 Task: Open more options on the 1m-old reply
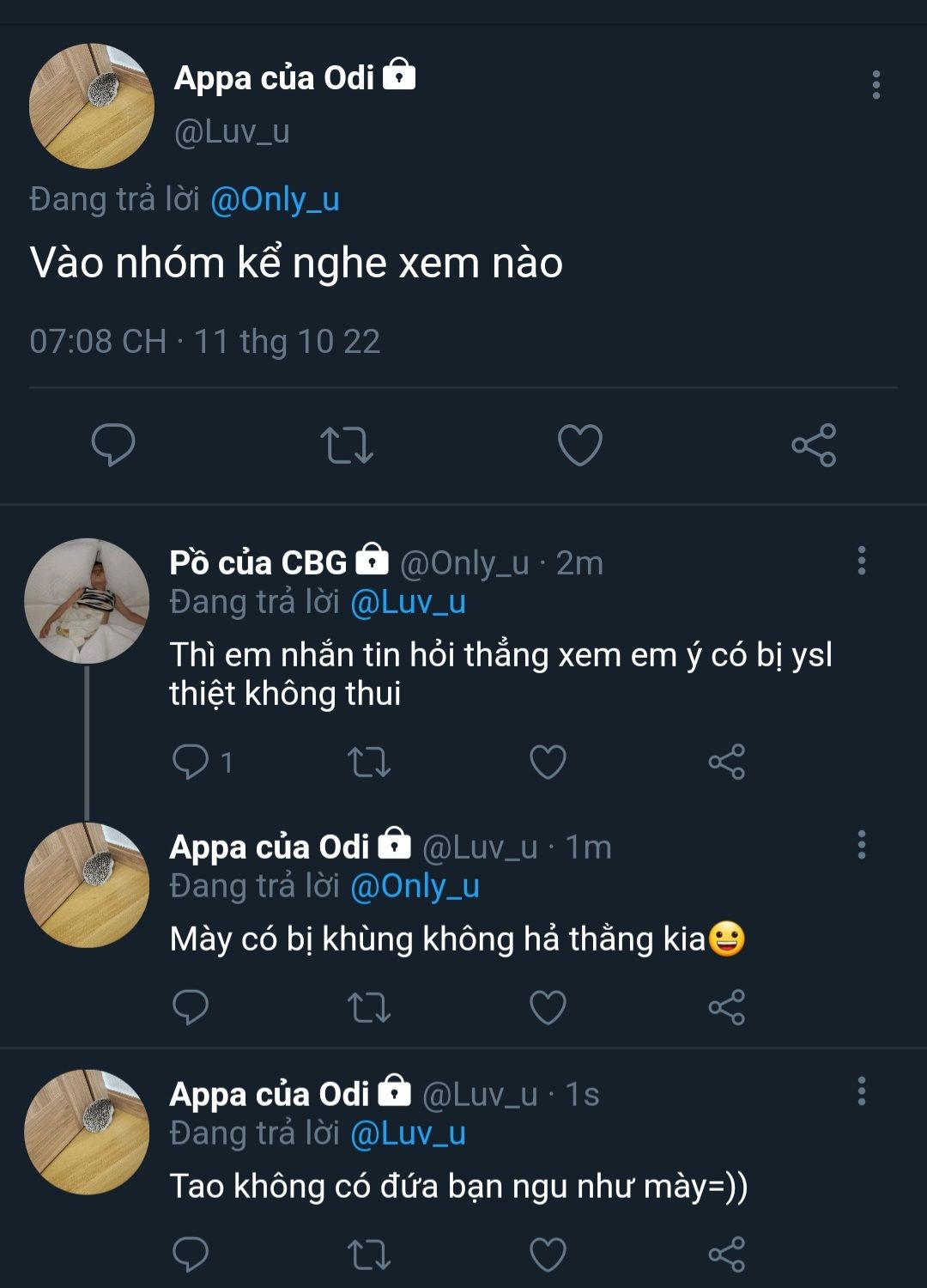click(x=861, y=845)
